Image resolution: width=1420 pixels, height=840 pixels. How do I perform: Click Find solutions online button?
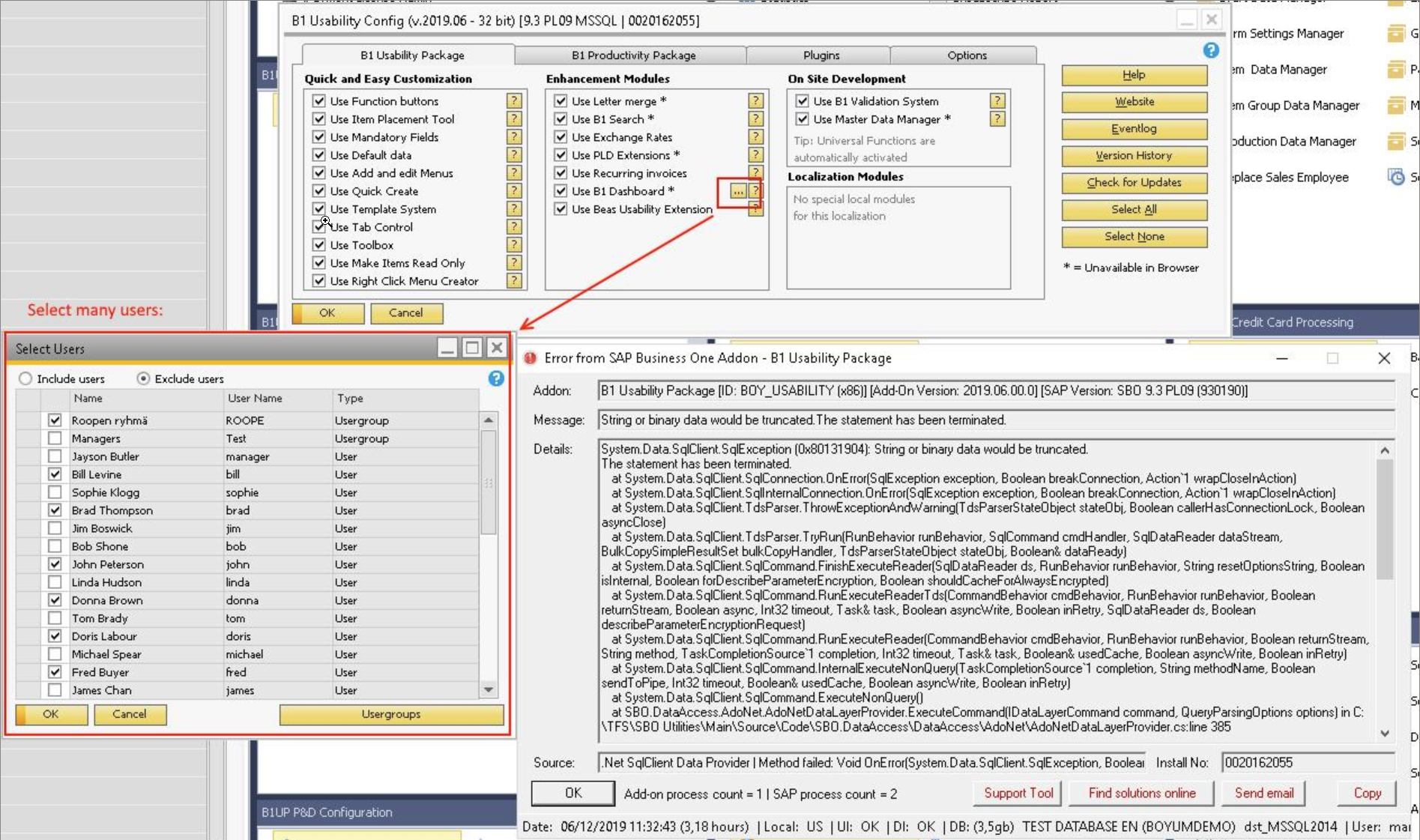coord(1141,793)
